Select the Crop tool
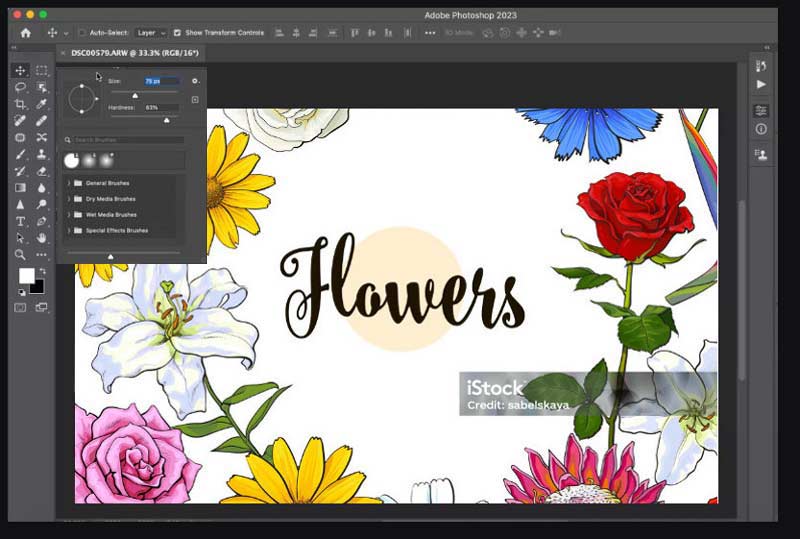Image resolution: width=800 pixels, height=539 pixels. pos(20,104)
